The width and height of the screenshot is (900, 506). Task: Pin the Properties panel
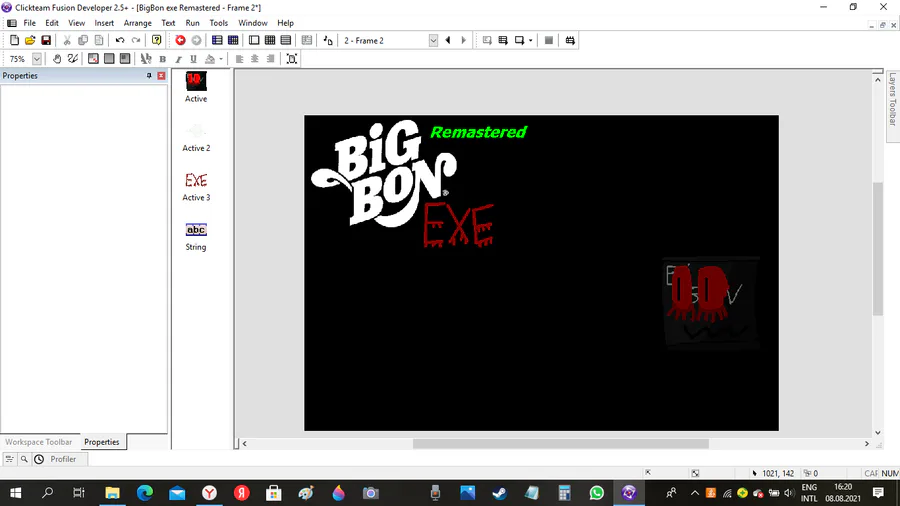[149, 76]
